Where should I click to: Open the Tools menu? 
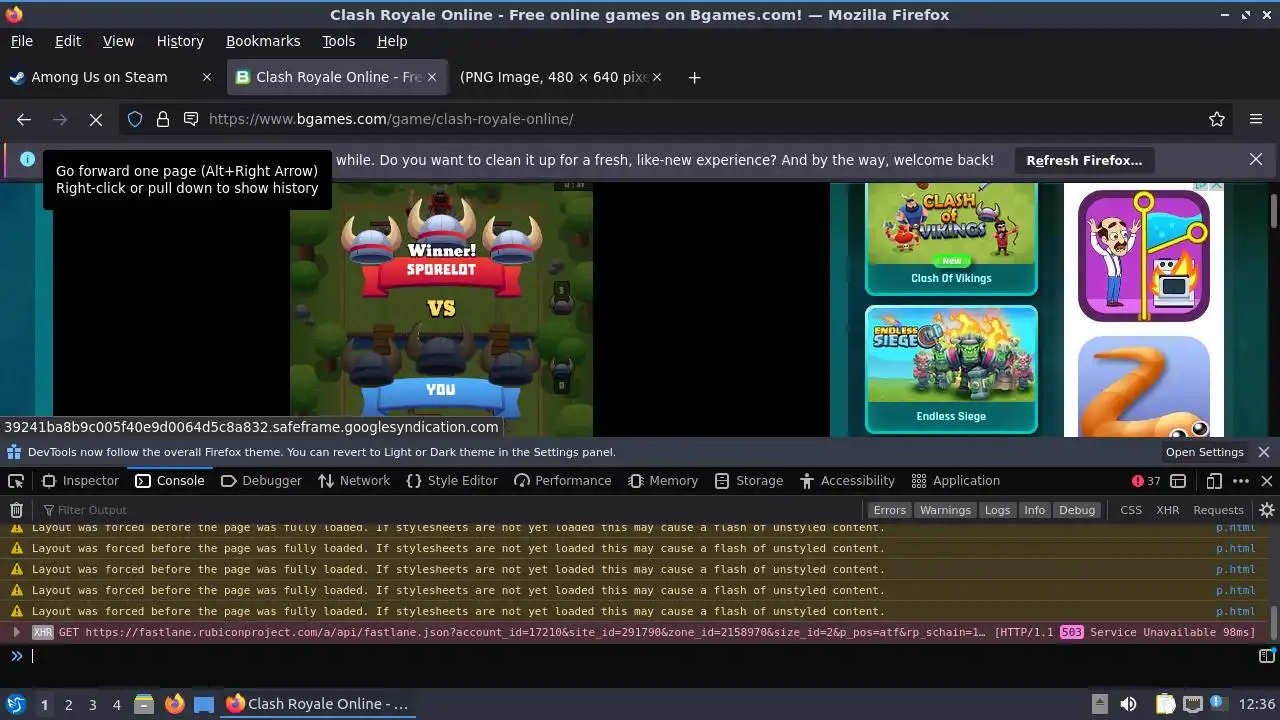(338, 41)
